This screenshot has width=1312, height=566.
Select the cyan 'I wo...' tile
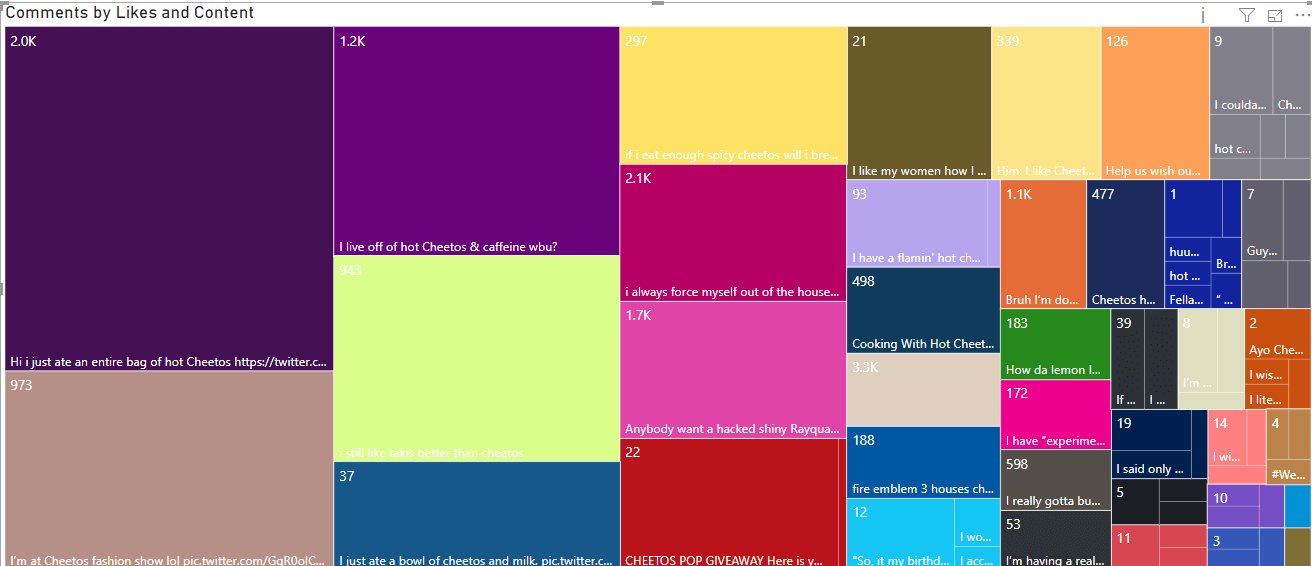pos(978,522)
